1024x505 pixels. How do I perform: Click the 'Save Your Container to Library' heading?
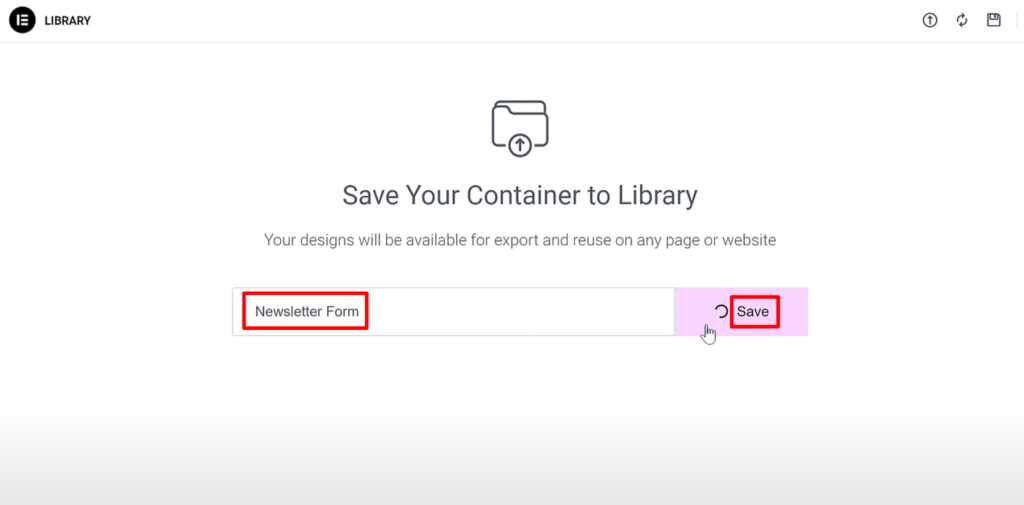click(520, 195)
